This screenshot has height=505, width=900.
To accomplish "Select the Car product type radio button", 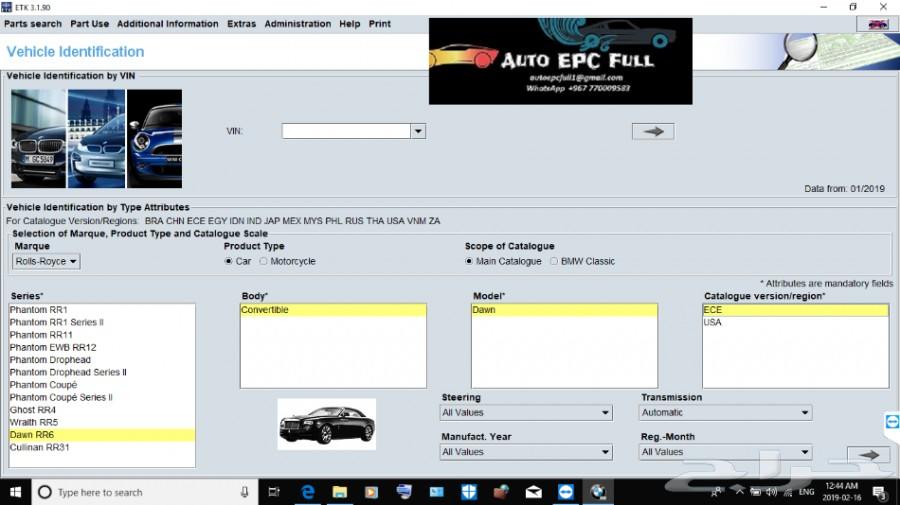I will (228, 261).
